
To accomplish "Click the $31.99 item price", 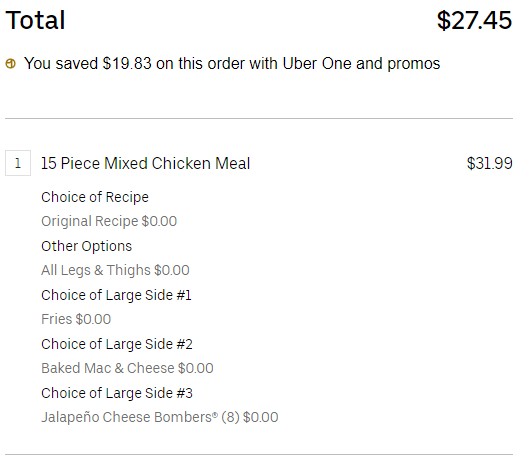I will click(x=490, y=164).
